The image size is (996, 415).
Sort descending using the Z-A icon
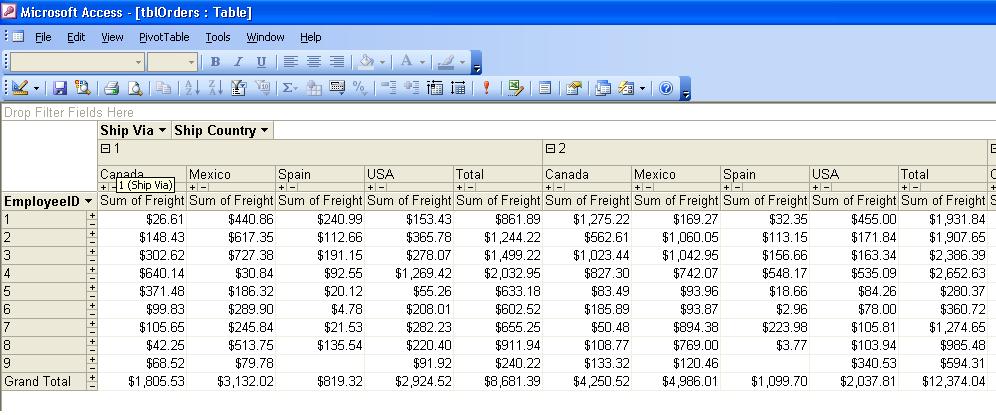[215, 88]
